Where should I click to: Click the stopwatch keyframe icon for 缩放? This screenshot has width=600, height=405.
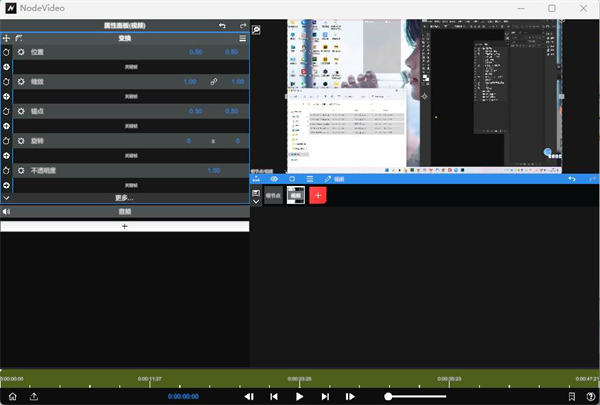[6, 81]
